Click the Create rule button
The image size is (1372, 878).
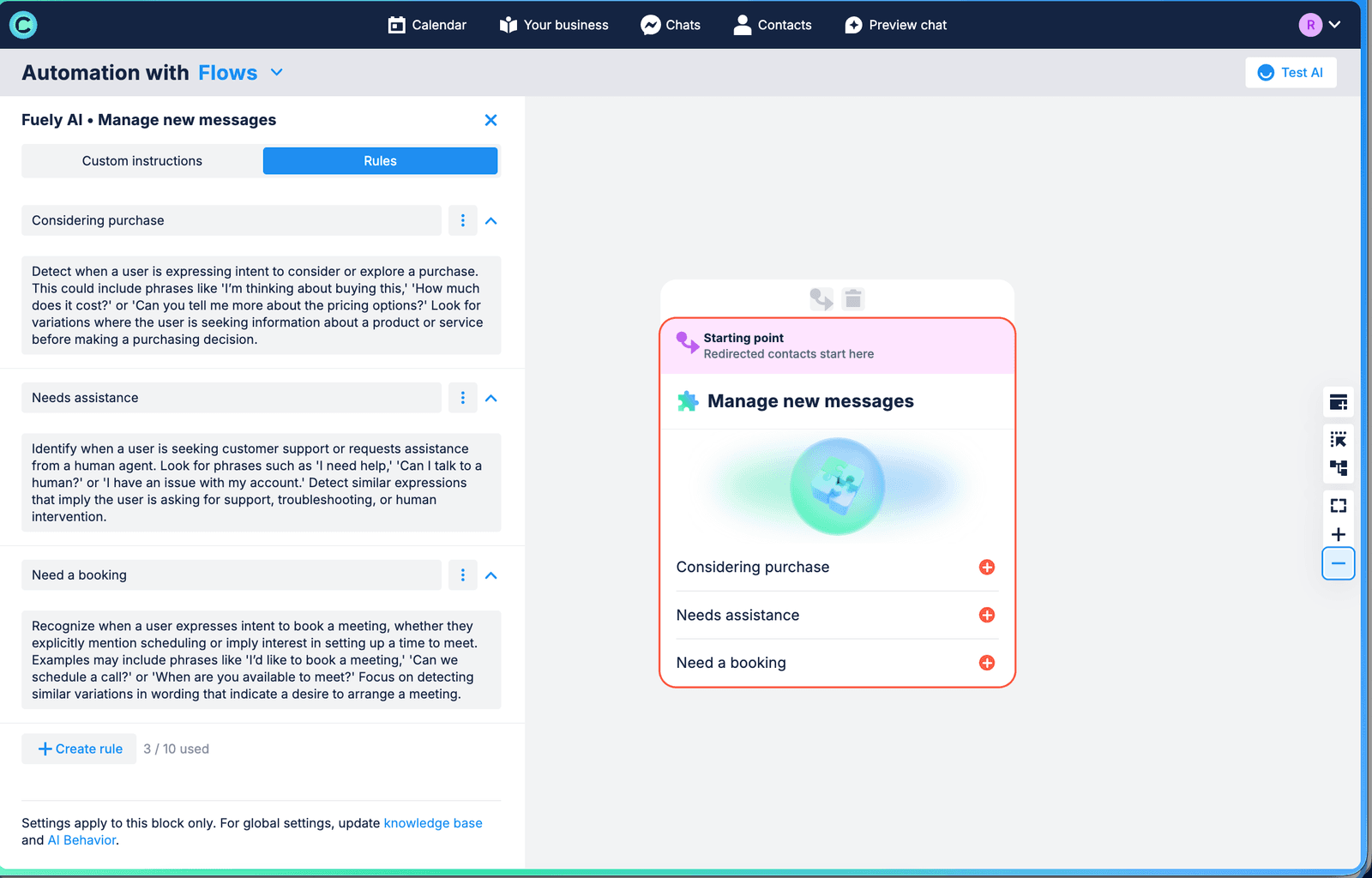(79, 749)
